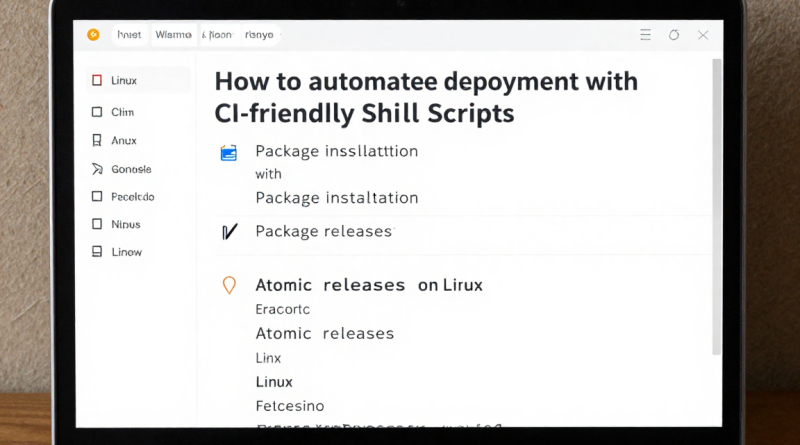Switch to the 'Wiarme' tab
Viewport: 800px width, 445px height.
pyautogui.click(x=173, y=35)
